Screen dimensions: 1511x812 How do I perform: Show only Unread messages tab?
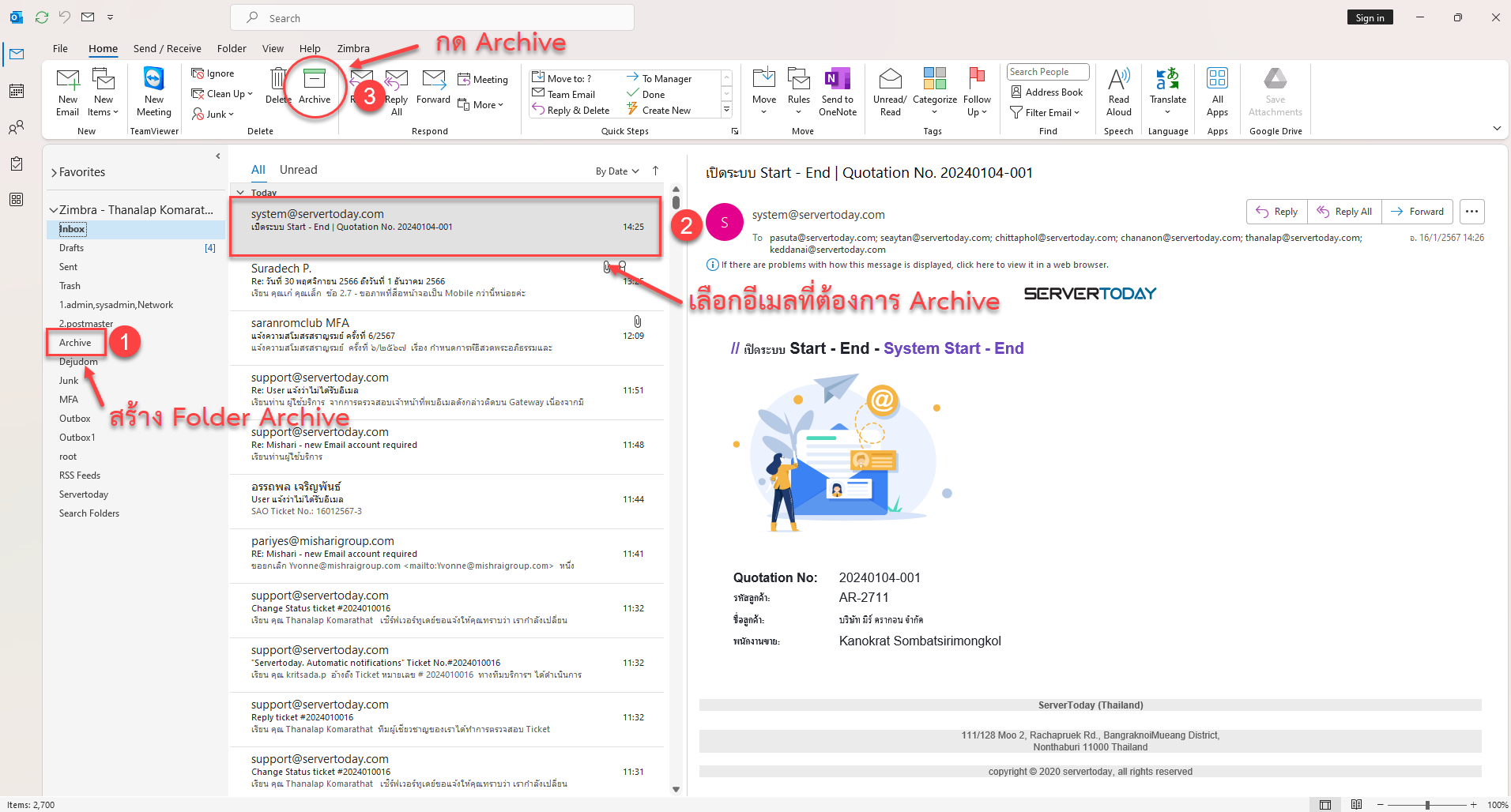click(x=298, y=170)
